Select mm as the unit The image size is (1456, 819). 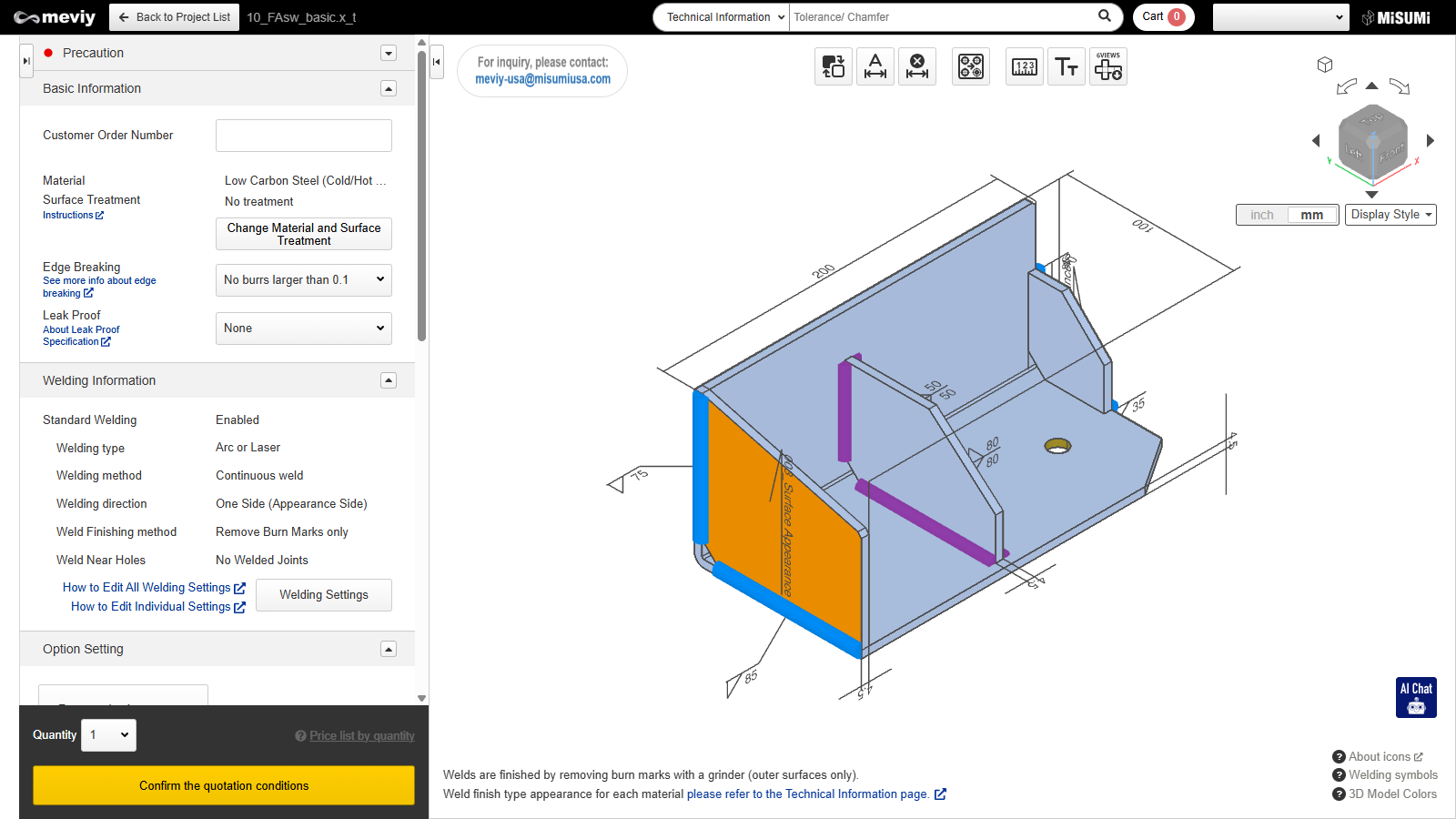[x=1311, y=215]
